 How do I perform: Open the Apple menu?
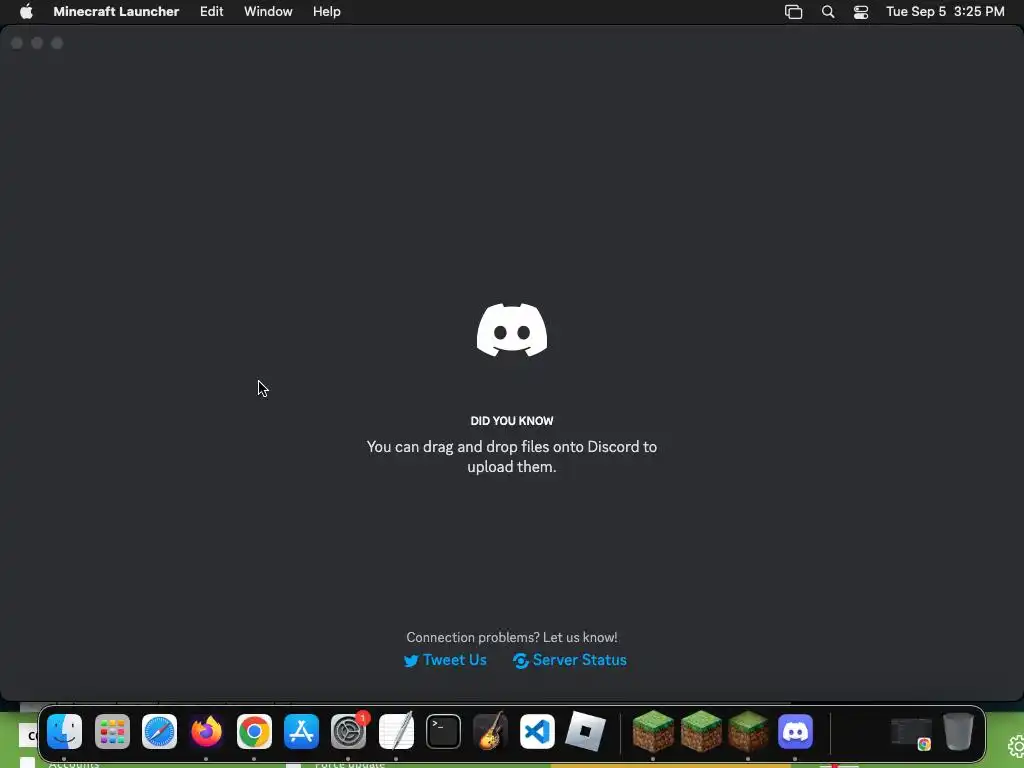[x=26, y=11]
